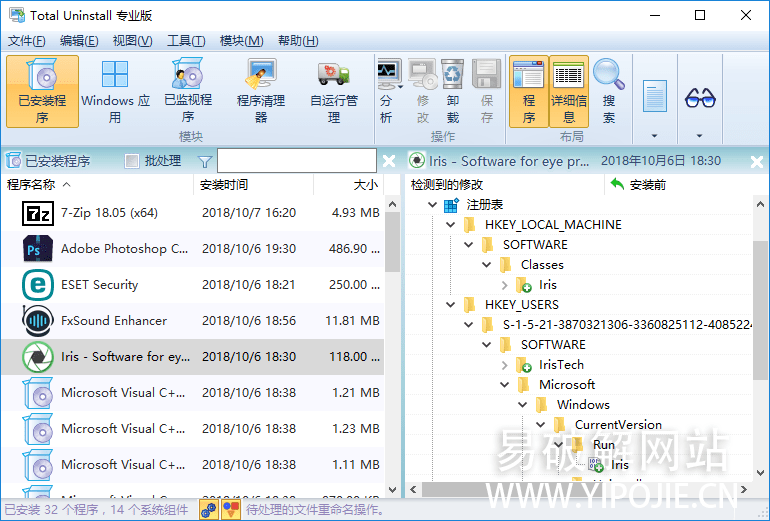Toggle the 程序 layout panel
This screenshot has height=521, width=770.
coord(528,92)
